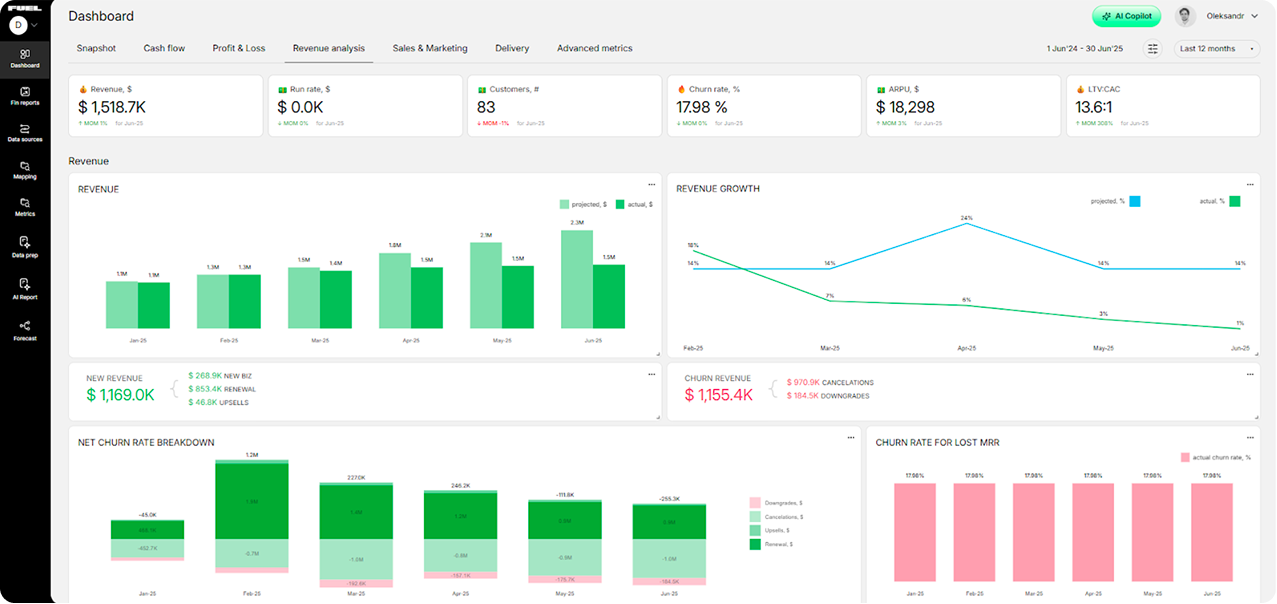
Task: Open the Sales & Marketing tab
Action: click(x=429, y=48)
